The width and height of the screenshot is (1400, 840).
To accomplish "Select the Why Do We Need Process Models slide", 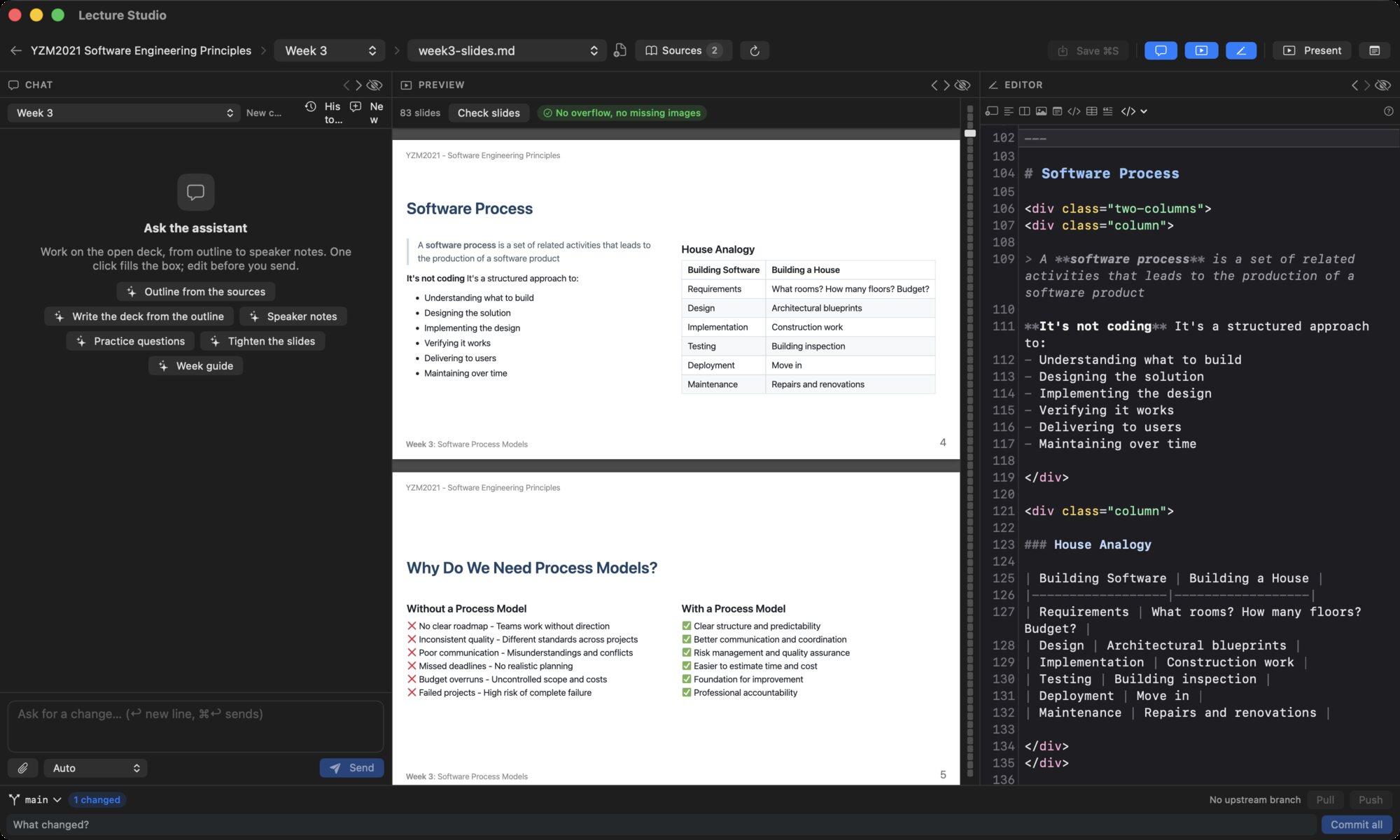I will (x=675, y=628).
